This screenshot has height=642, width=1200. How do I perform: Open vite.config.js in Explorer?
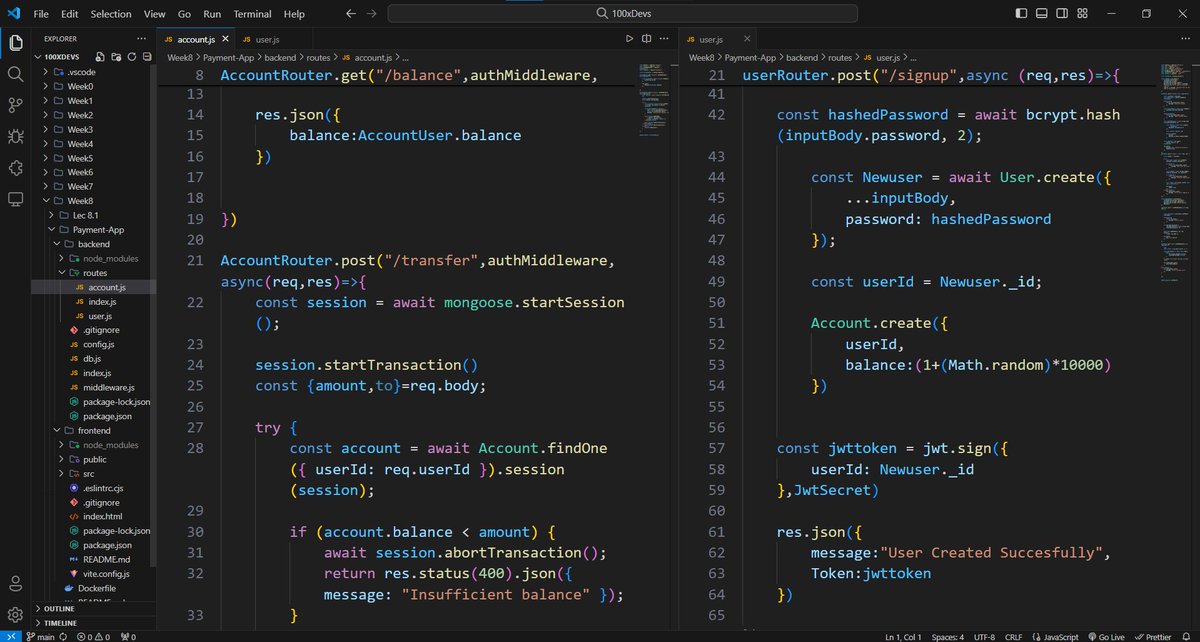pyautogui.click(x=106, y=574)
